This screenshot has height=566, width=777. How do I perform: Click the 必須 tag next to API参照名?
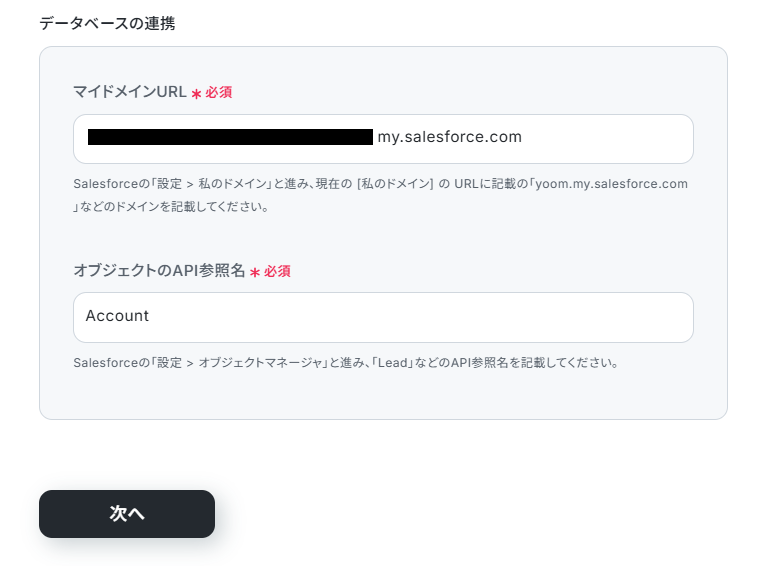tap(277, 271)
